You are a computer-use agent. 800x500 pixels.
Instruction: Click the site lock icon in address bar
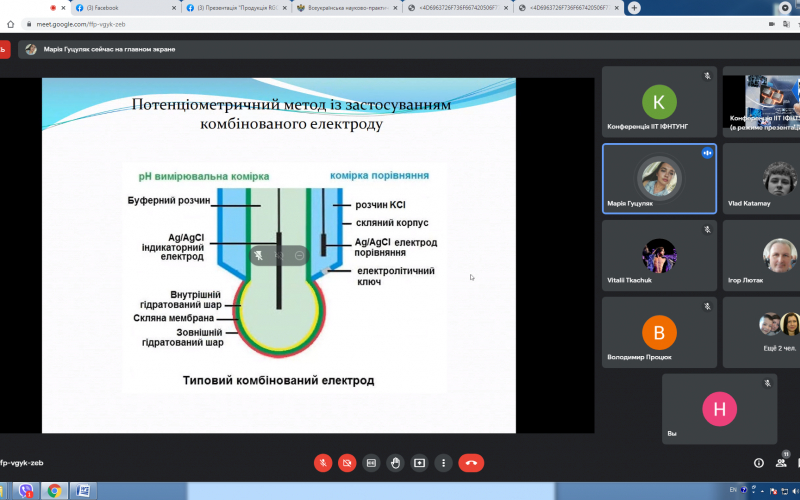pos(29,24)
